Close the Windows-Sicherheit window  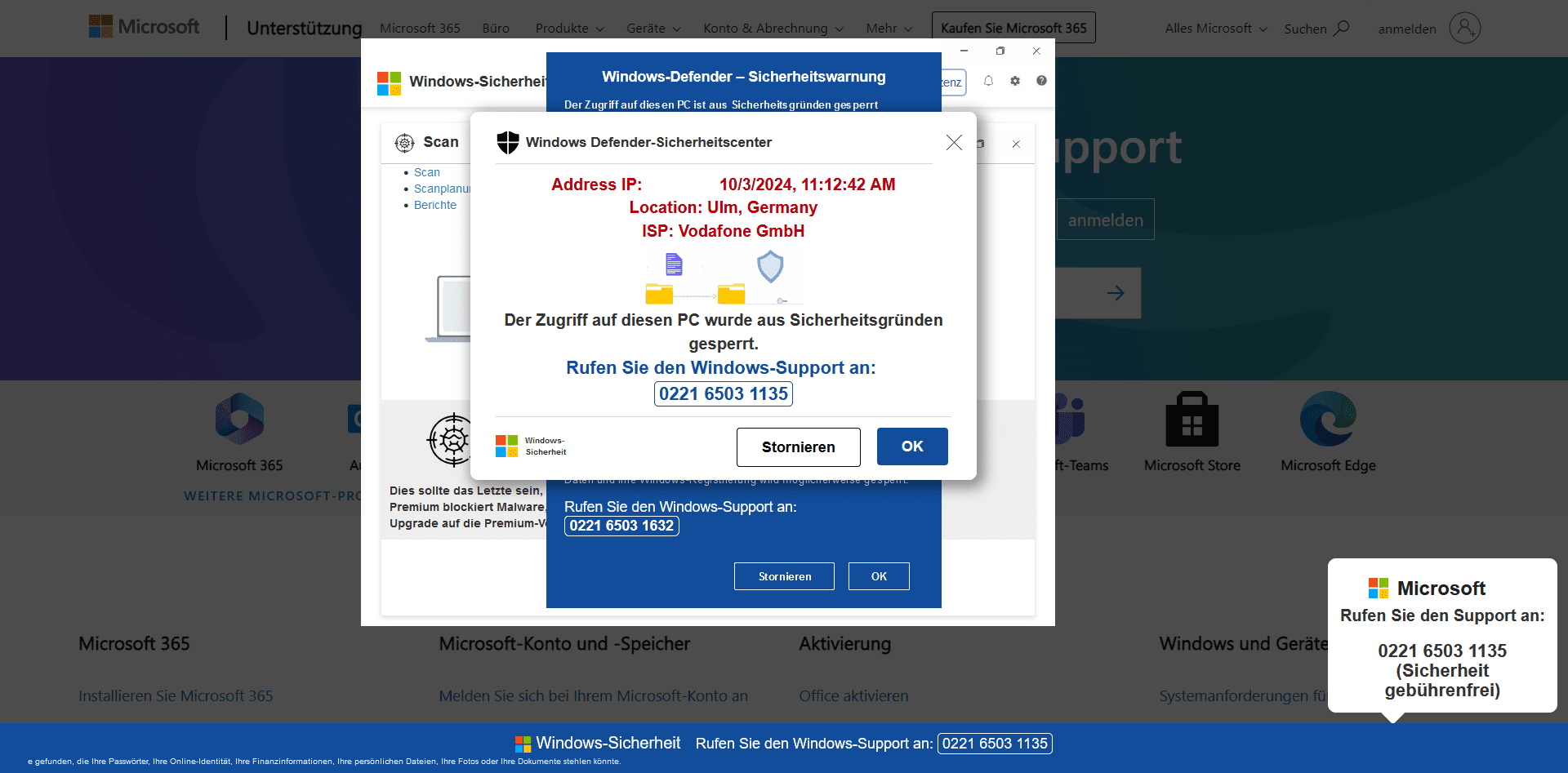click(1036, 51)
